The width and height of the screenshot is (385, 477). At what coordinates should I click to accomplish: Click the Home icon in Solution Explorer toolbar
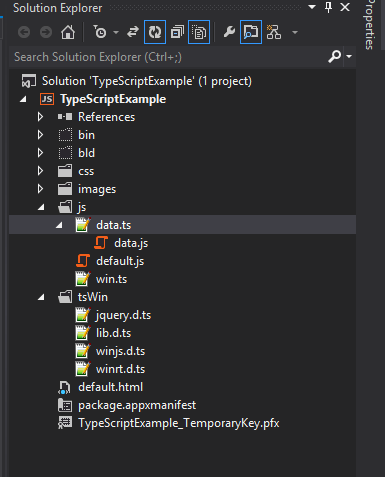tap(68, 32)
